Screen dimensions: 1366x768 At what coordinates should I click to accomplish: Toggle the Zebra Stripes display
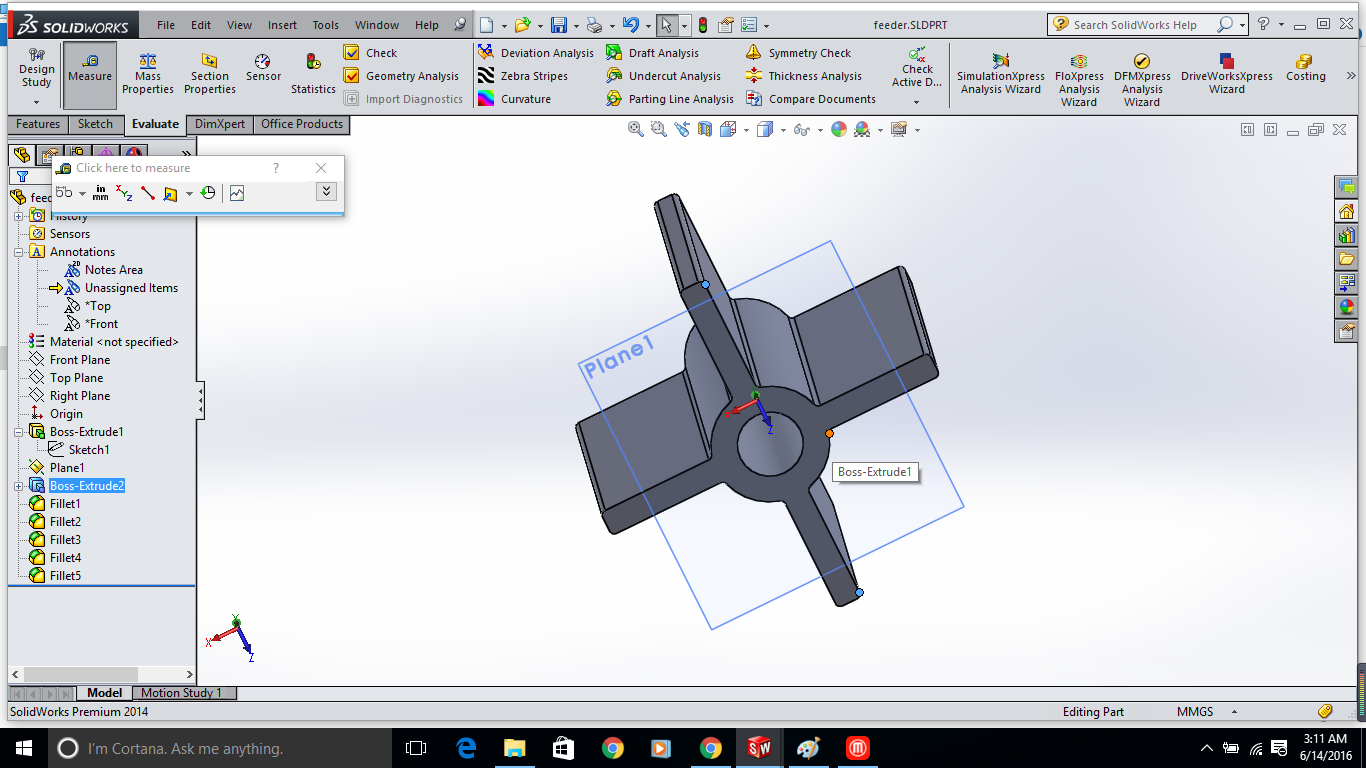(523, 76)
